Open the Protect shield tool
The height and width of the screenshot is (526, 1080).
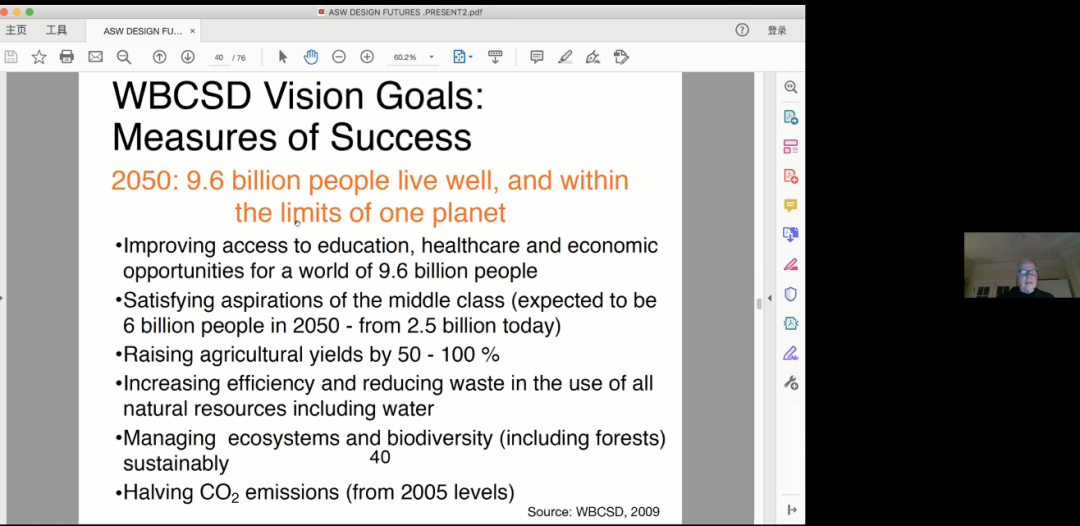[791, 294]
